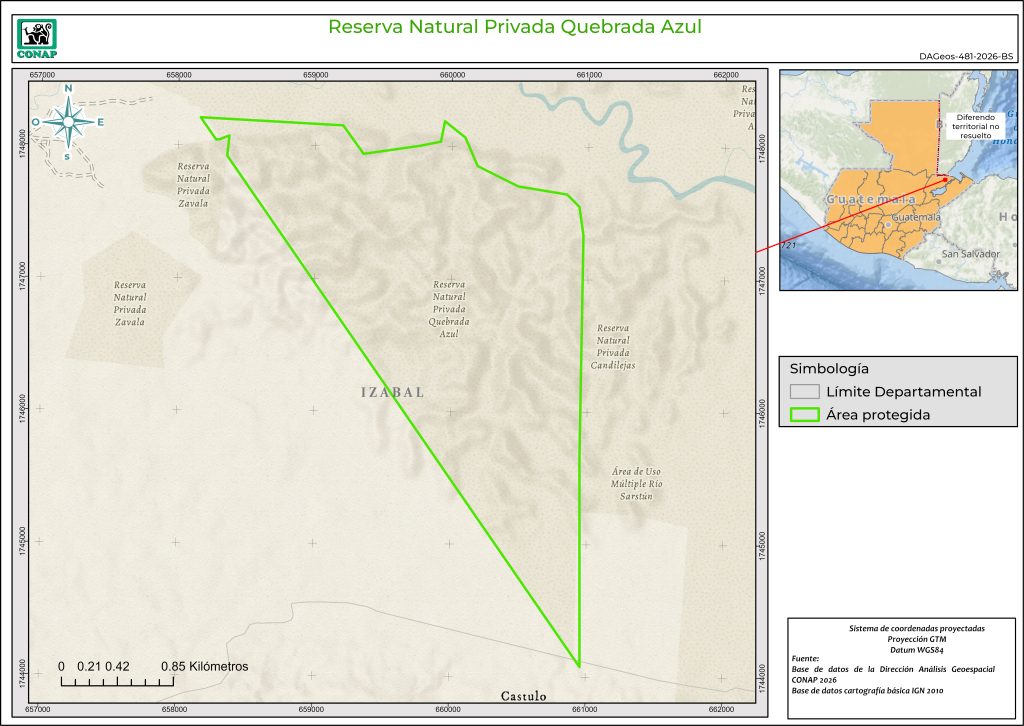Click the Castulo place name
1024x726 pixels.
523,695
